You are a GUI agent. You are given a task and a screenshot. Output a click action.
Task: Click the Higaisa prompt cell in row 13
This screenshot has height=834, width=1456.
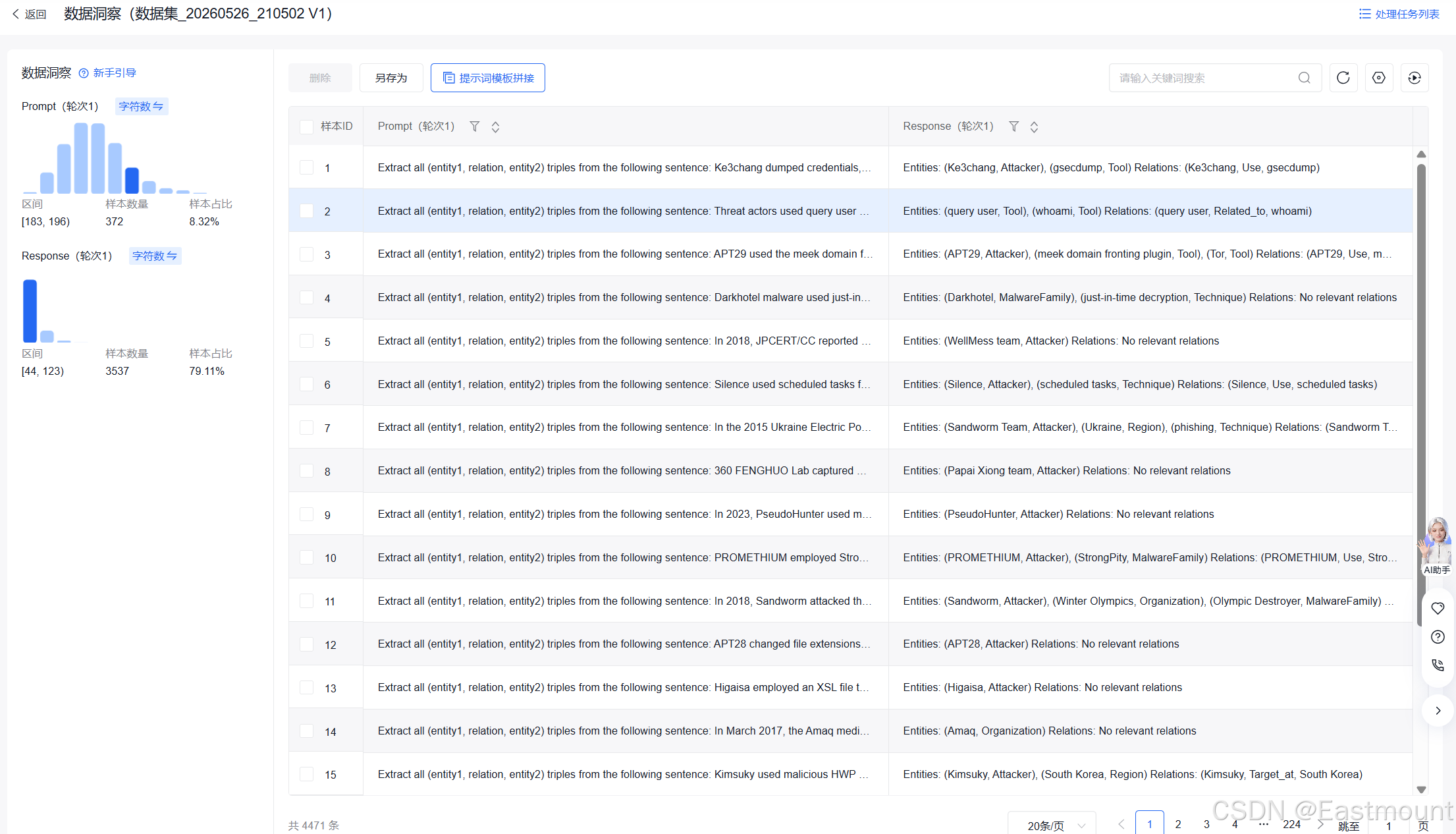(x=625, y=687)
